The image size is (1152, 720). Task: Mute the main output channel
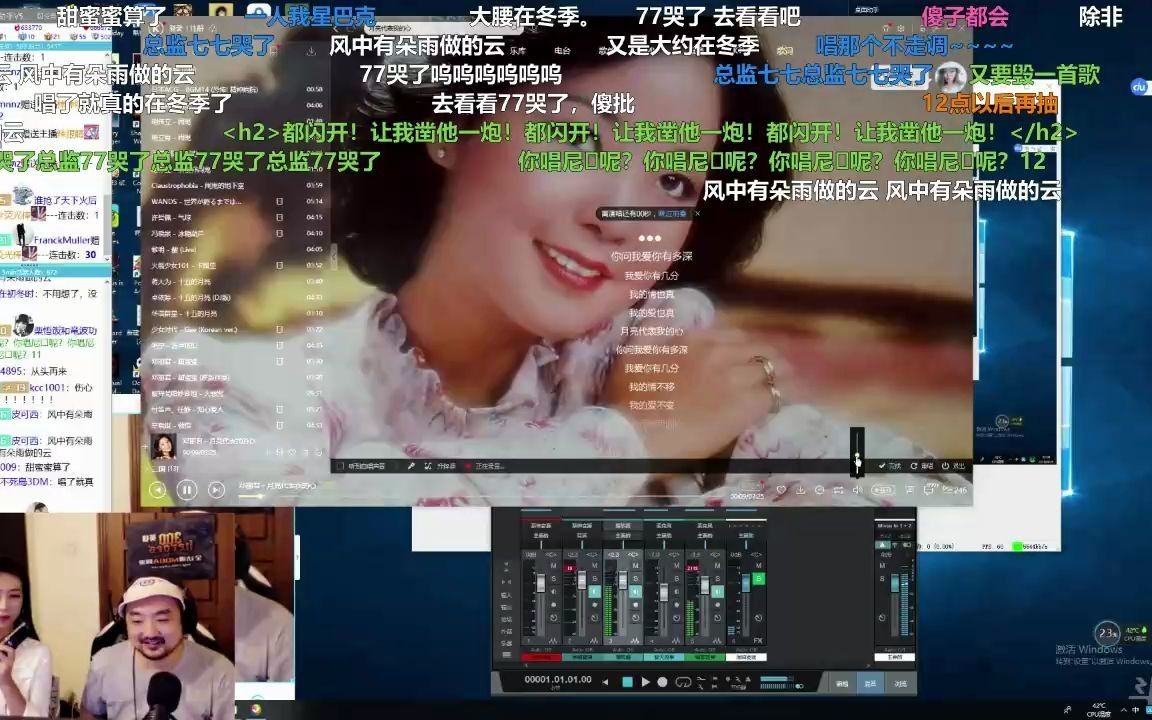pos(882,566)
